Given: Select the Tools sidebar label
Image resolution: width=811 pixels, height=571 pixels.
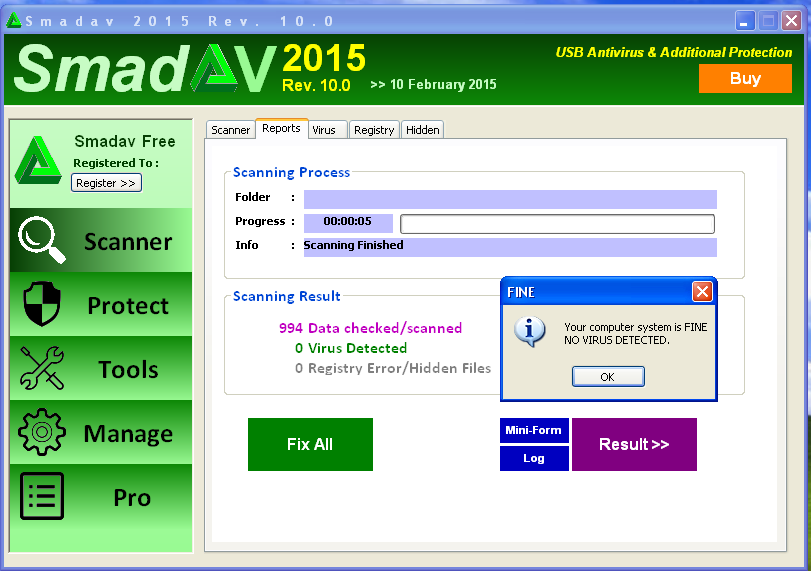Looking at the screenshot, I should coord(128,369).
